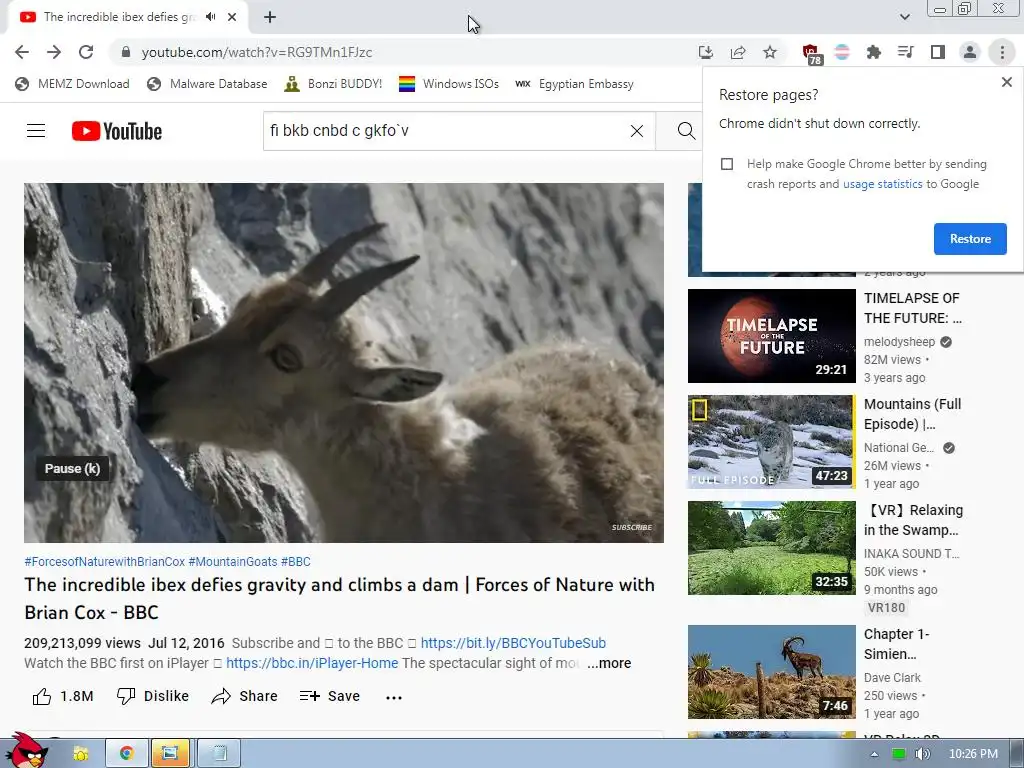
Task: Open a new browser tab
Action: pyautogui.click(x=270, y=17)
